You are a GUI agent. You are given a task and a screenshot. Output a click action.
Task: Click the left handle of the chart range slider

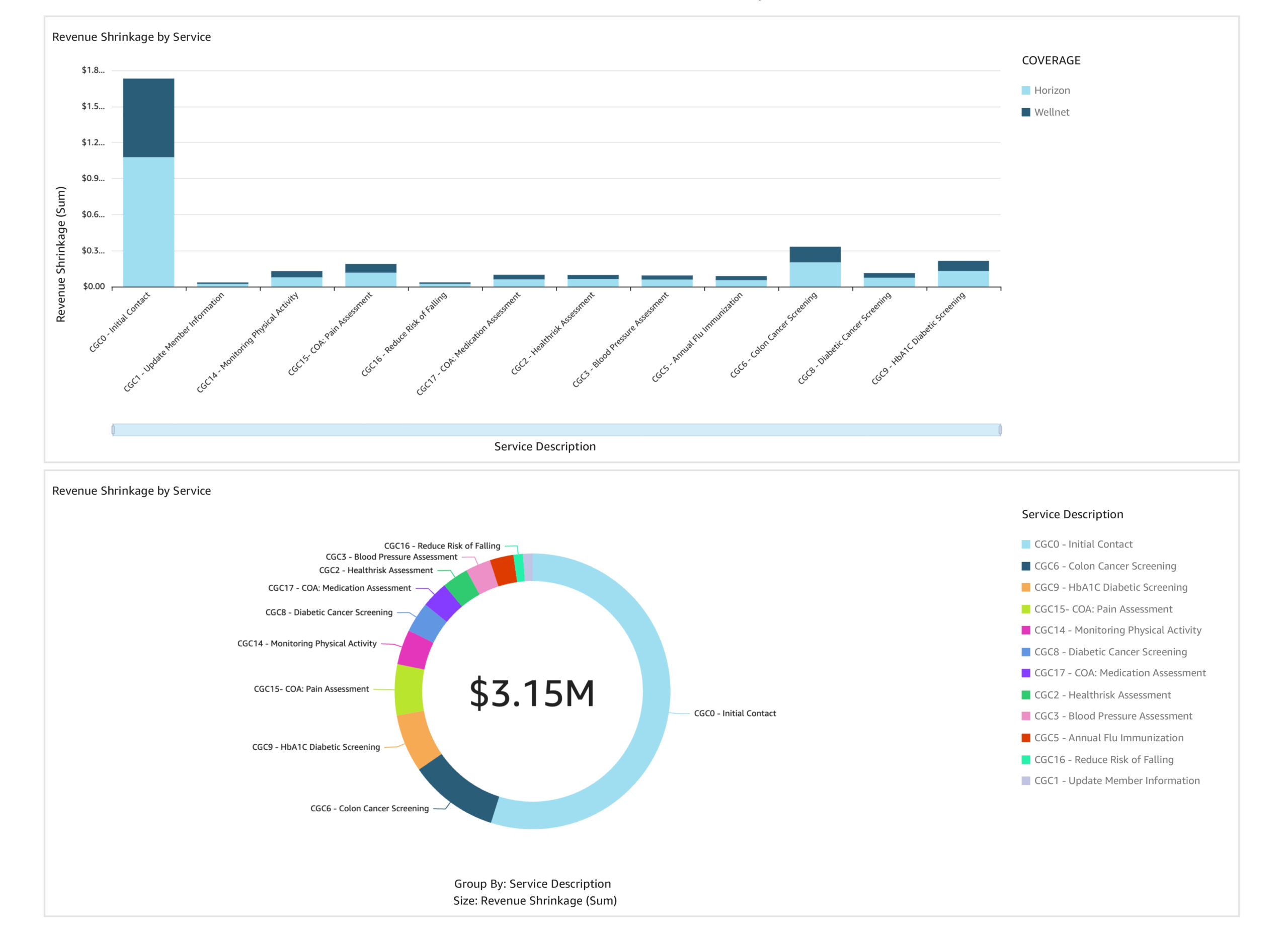(113, 430)
